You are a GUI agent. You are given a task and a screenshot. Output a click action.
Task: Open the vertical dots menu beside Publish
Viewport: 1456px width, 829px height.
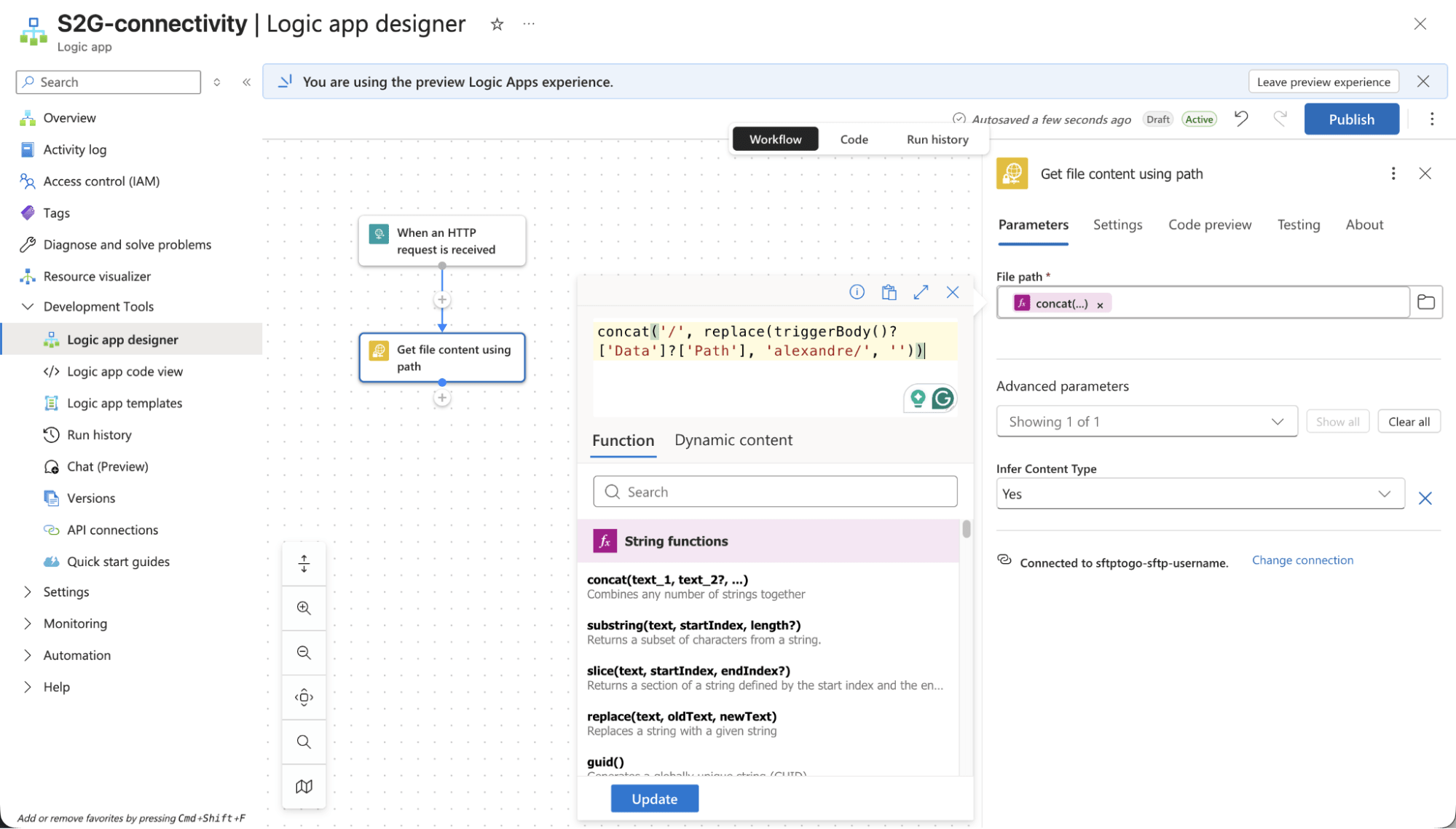[1431, 119]
